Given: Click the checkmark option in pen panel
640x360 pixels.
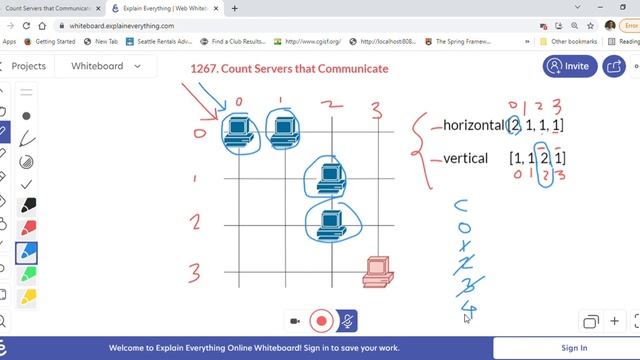Looking at the screenshot, I should coord(27,184).
